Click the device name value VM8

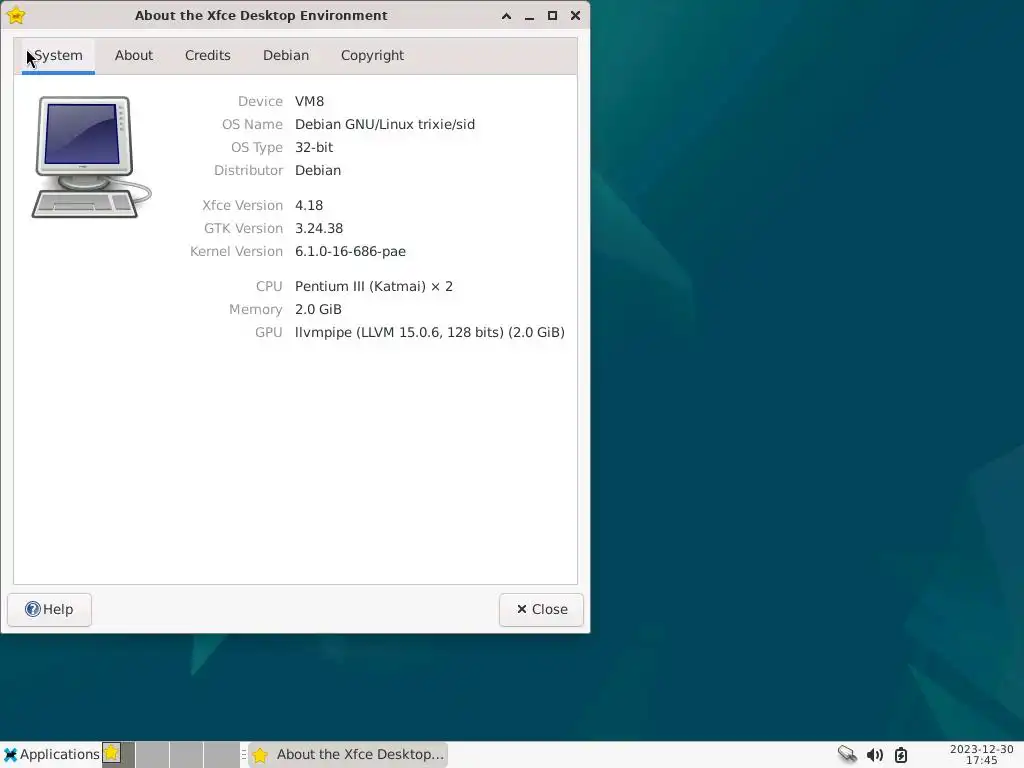pos(310,101)
